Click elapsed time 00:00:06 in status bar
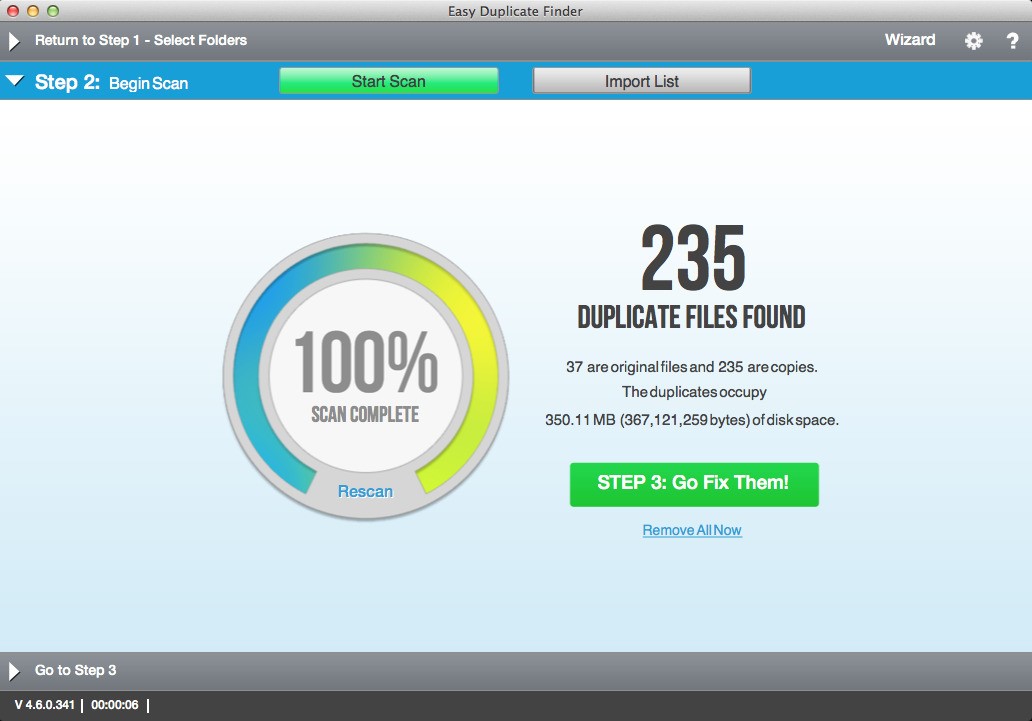 [x=115, y=705]
